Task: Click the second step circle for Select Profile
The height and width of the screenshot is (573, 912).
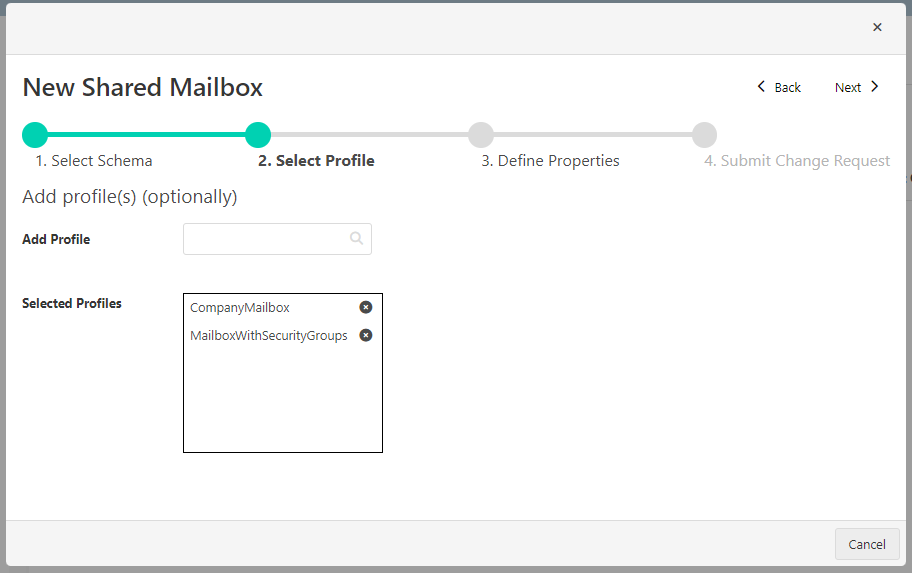Action: point(258,135)
